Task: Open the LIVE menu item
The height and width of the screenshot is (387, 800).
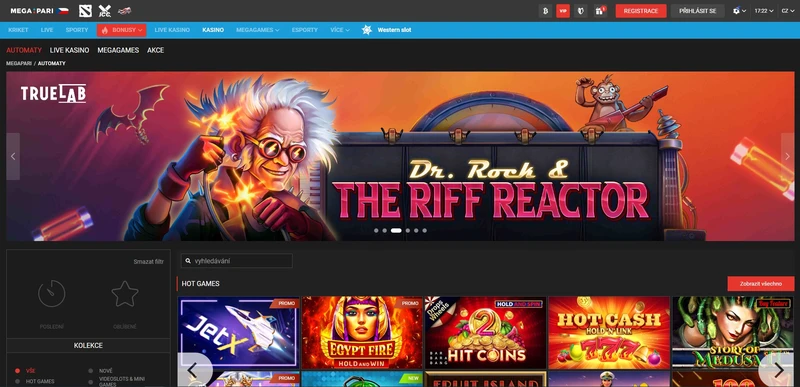Action: [47, 30]
